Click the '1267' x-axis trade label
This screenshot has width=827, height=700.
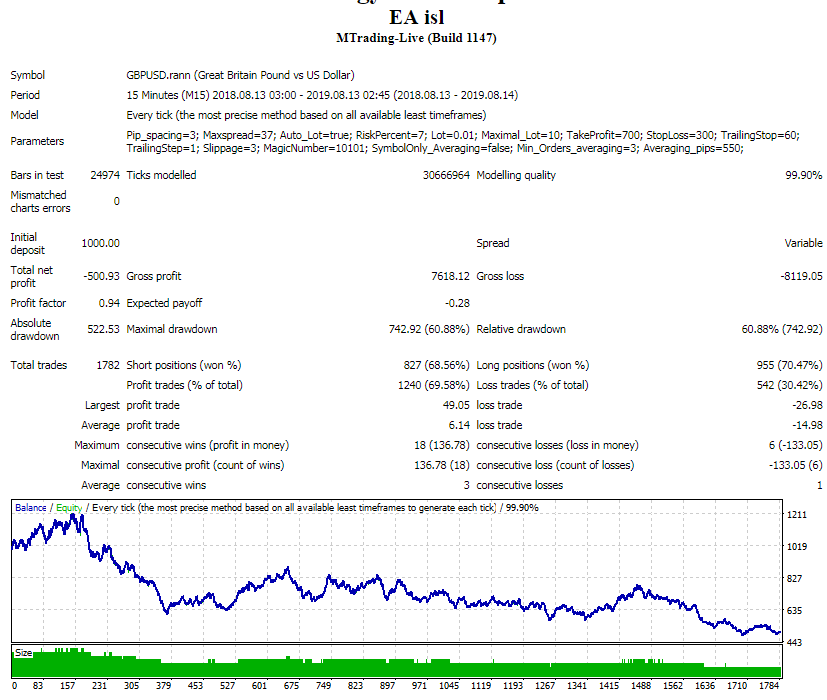(545, 686)
